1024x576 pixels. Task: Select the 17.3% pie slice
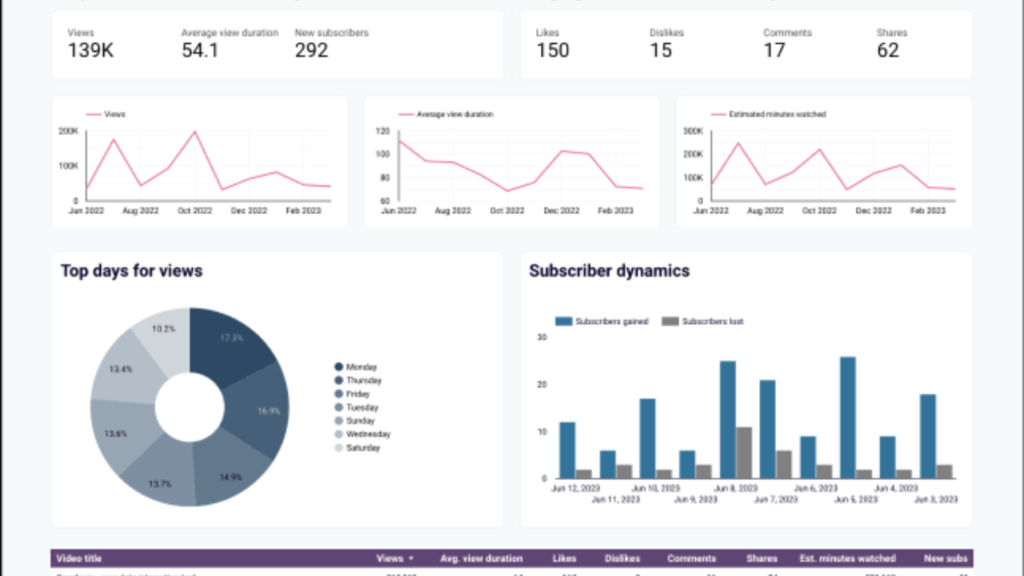(x=231, y=339)
